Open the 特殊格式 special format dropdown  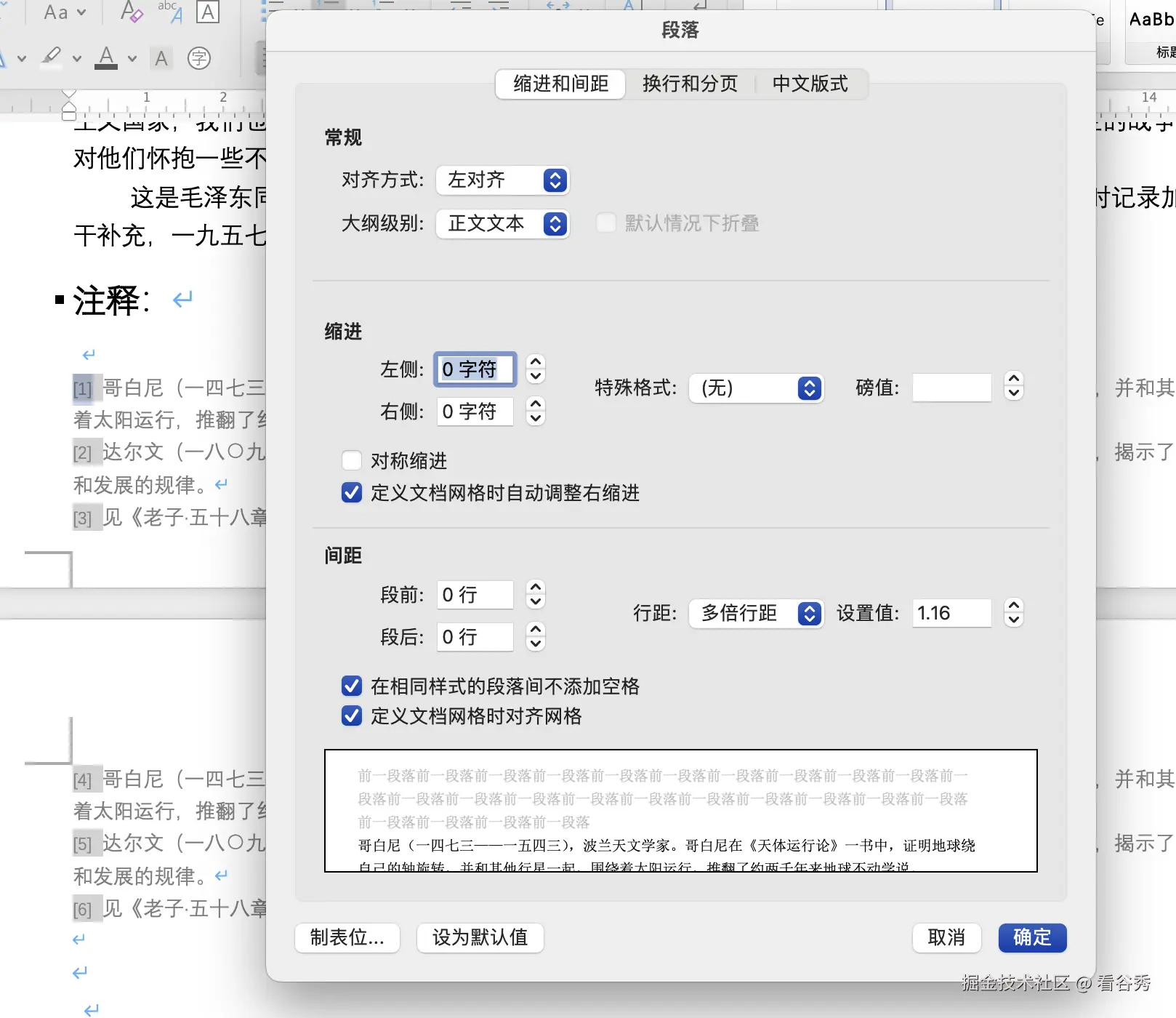(756, 388)
